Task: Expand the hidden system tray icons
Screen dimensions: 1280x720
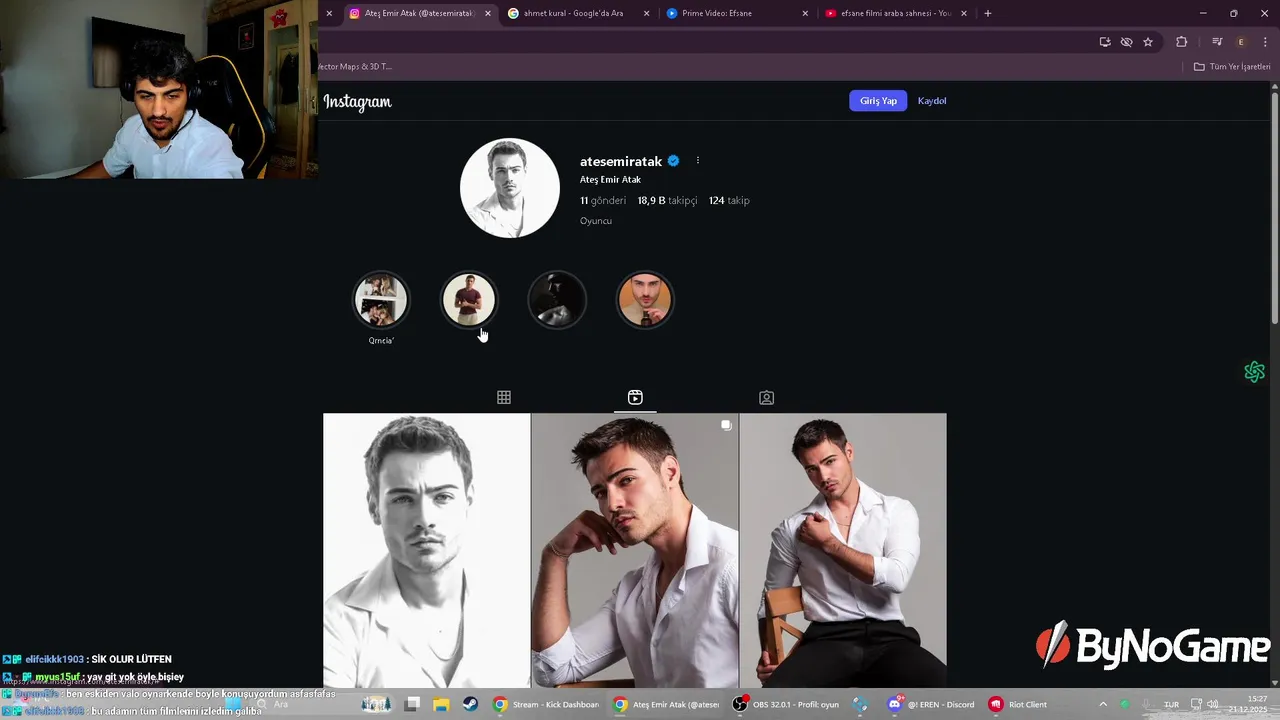Action: (1103, 705)
